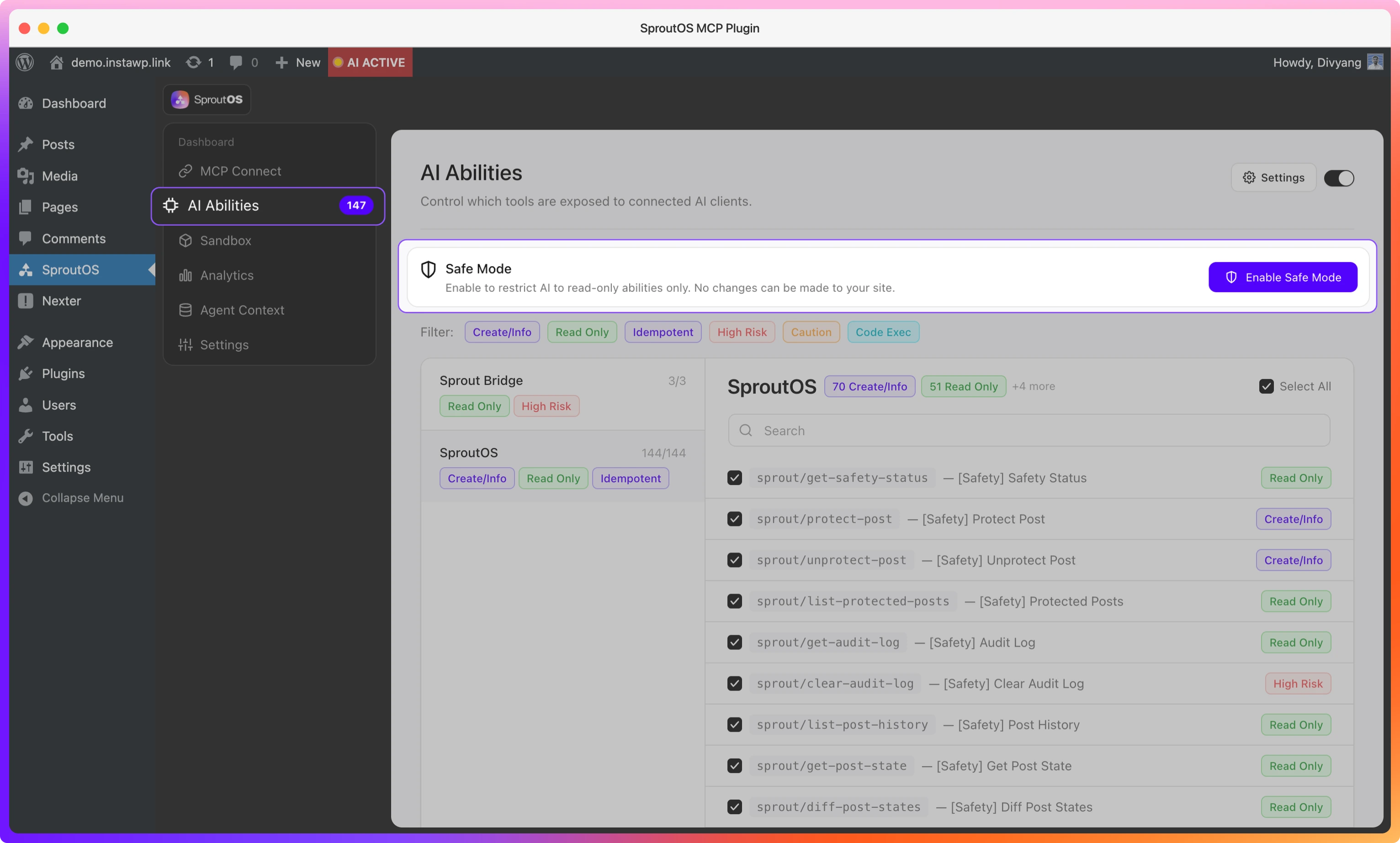The height and width of the screenshot is (843, 1400).
Task: Filter abilities by Read Only
Action: coord(582,332)
